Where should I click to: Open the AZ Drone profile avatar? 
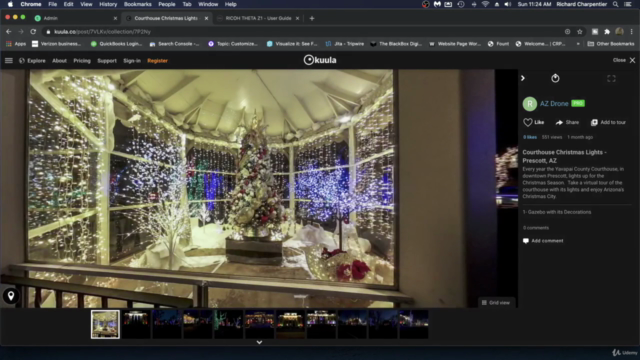(530, 104)
